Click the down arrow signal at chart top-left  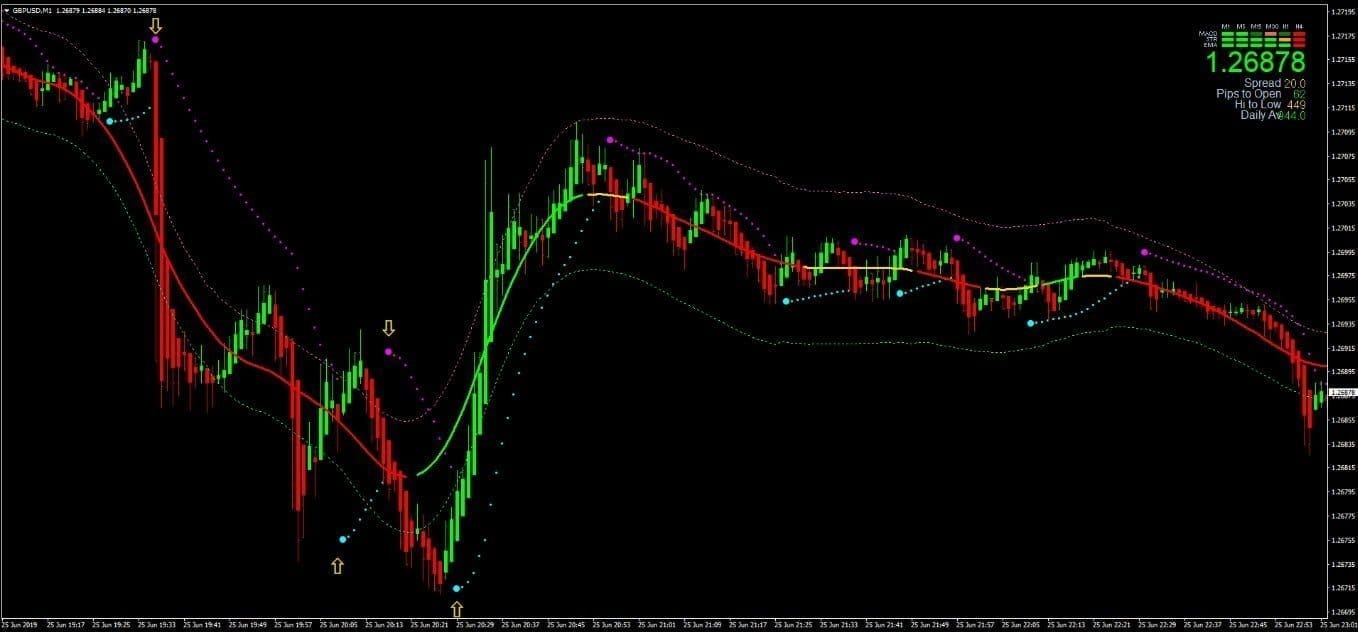(155, 25)
